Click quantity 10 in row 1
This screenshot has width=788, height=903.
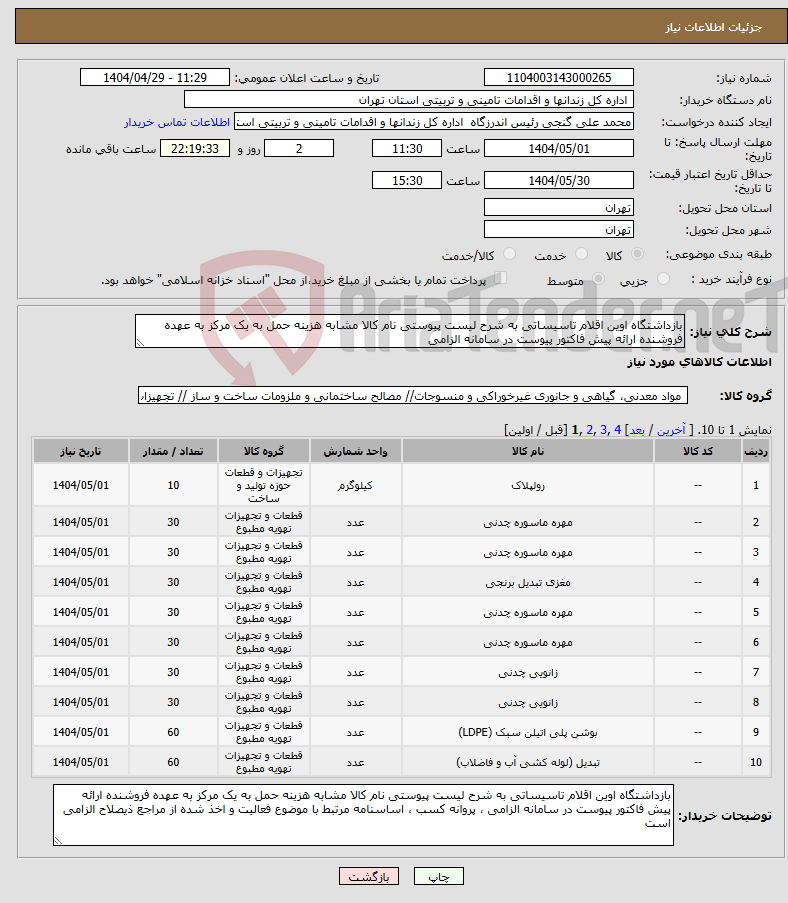tap(173, 485)
